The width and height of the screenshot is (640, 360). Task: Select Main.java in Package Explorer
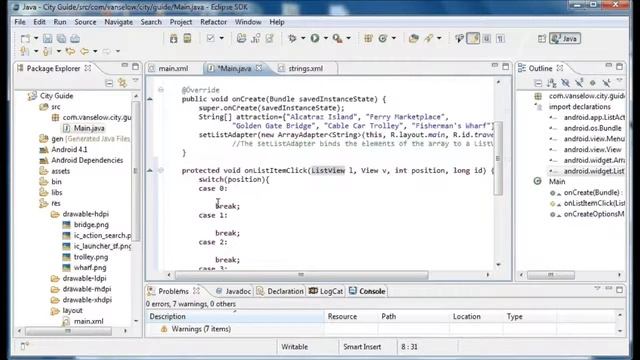(x=89, y=128)
